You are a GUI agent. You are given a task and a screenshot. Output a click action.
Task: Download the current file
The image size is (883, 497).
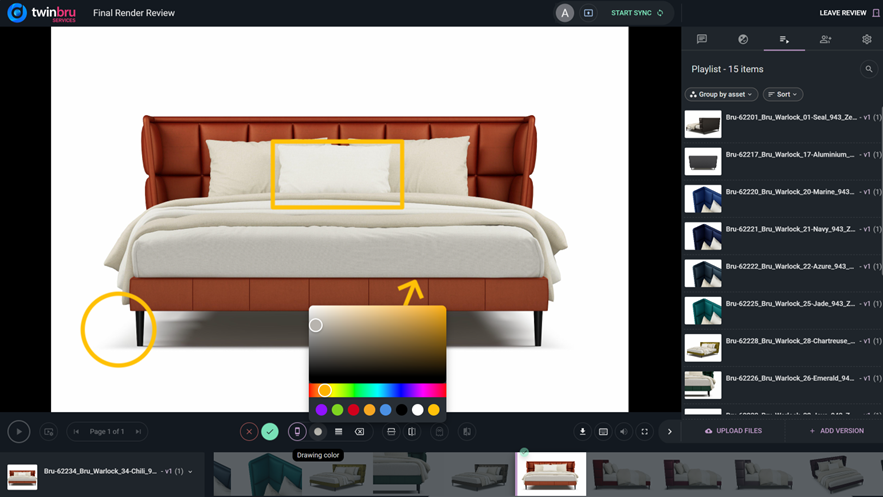tap(582, 432)
